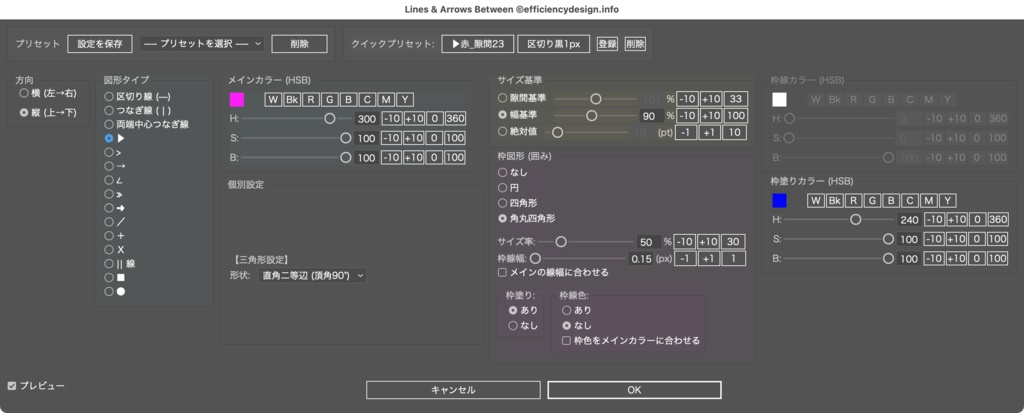1024x413 pixels.
Task: Click 隙間基準 33 preset button
Action: 735,99
